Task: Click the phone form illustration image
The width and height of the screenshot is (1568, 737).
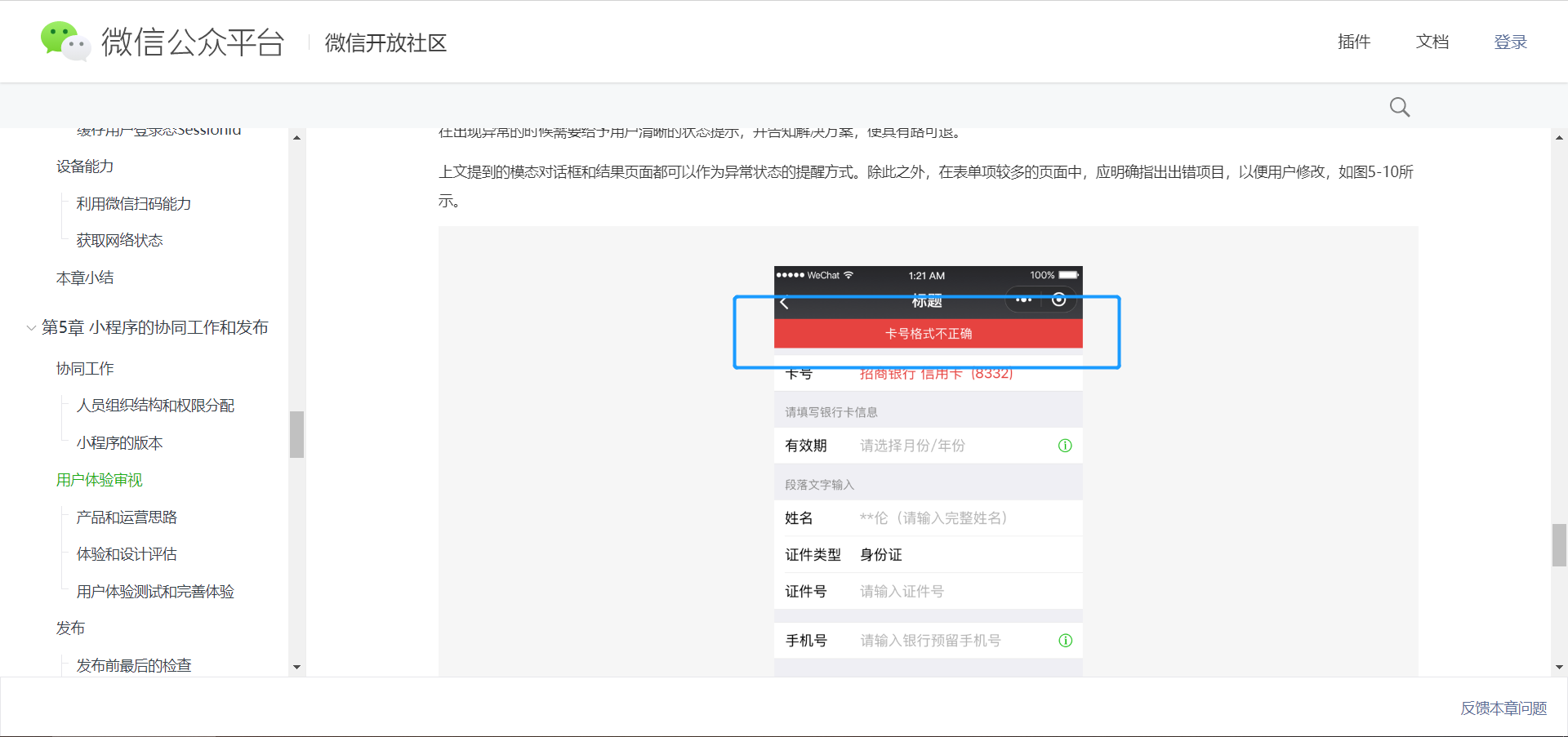Action: pos(929,471)
